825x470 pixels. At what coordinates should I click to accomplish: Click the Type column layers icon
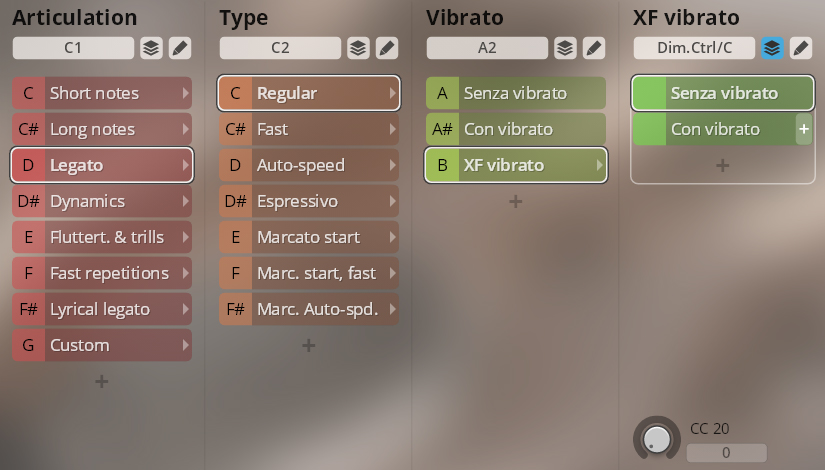(x=357, y=47)
